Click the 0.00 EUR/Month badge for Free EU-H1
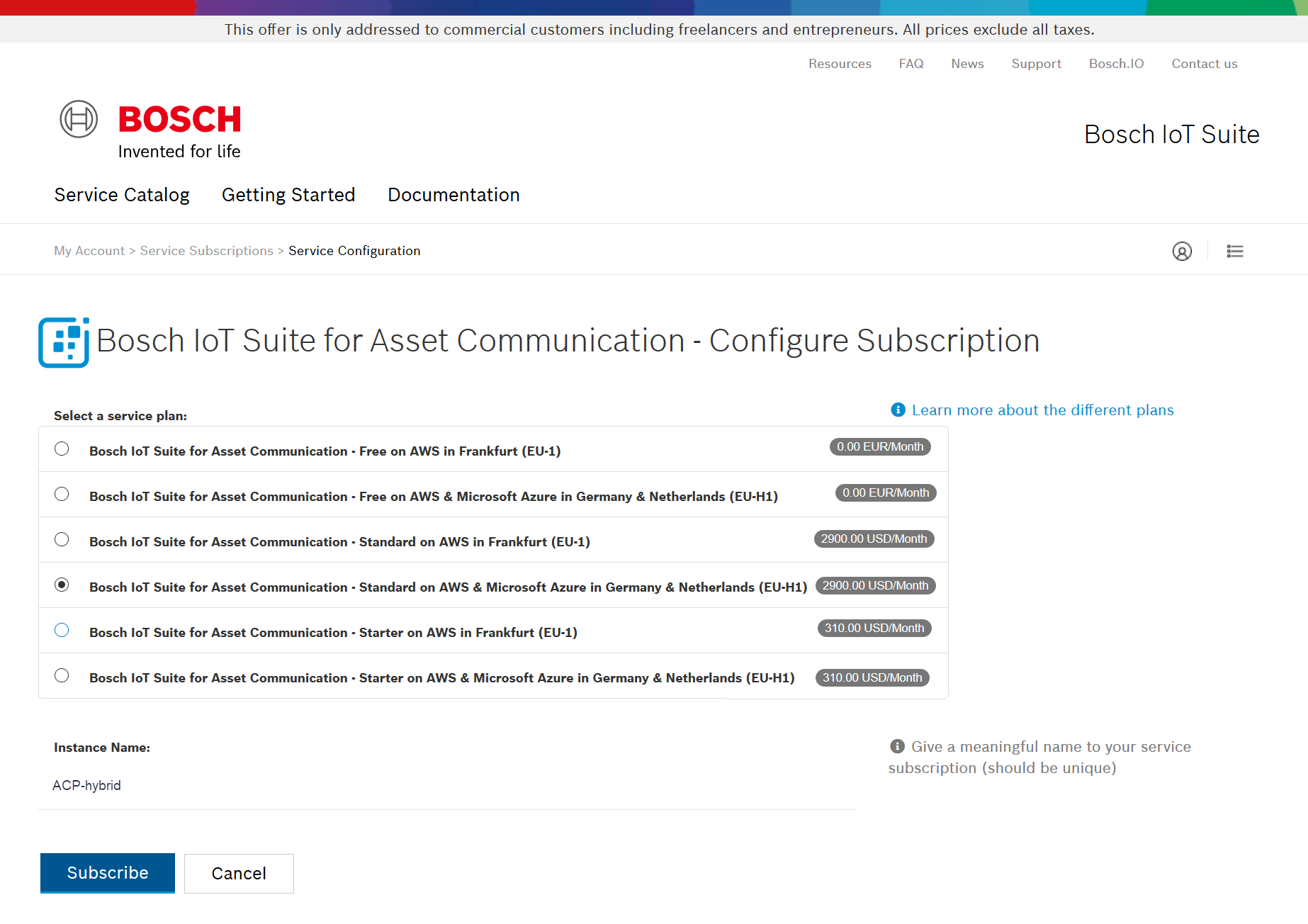 coord(886,492)
